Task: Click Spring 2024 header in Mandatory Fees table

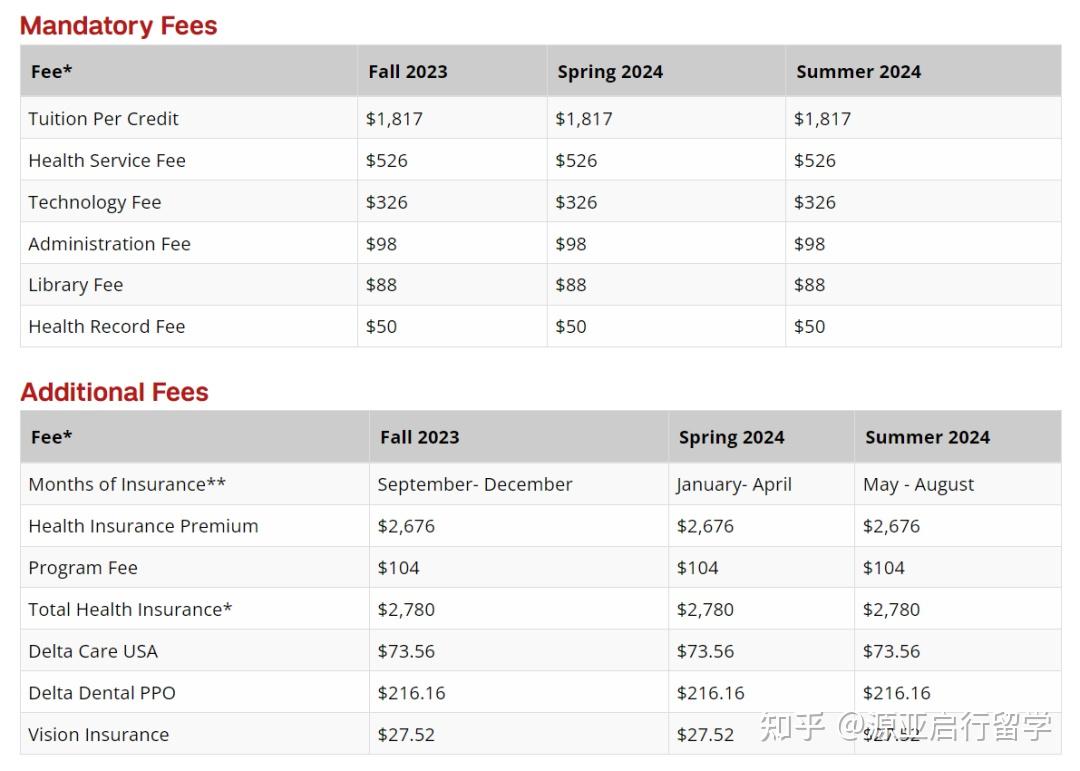Action: coord(610,72)
